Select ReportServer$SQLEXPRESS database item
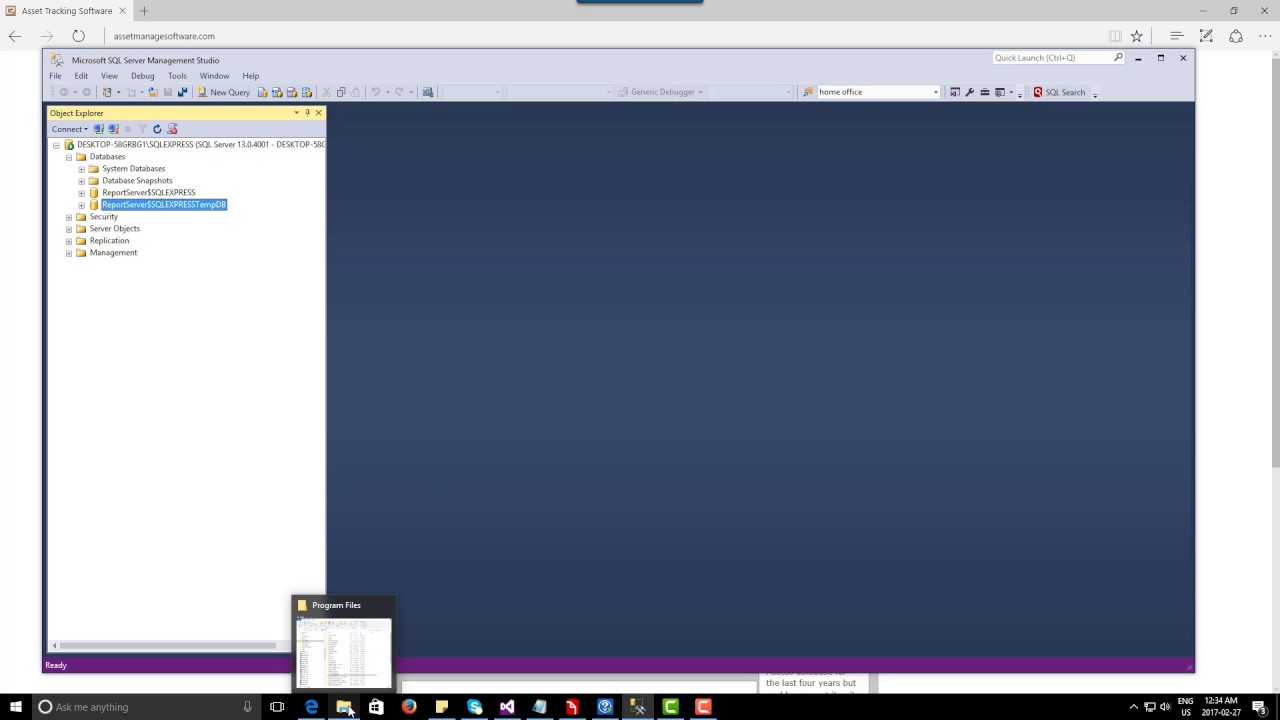This screenshot has width=1280, height=720. coord(148,193)
